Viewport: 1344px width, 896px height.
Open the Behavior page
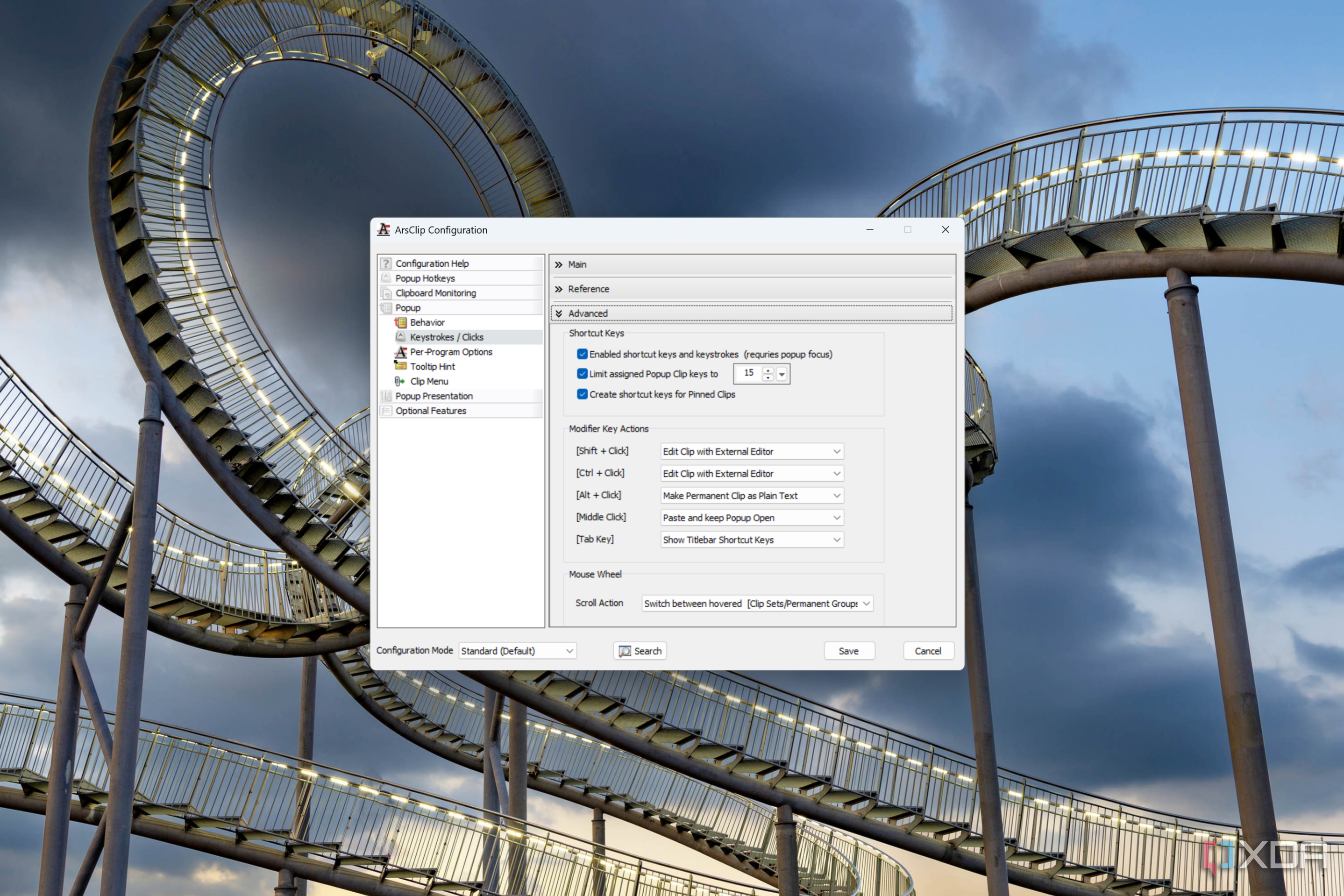pyautogui.click(x=427, y=322)
